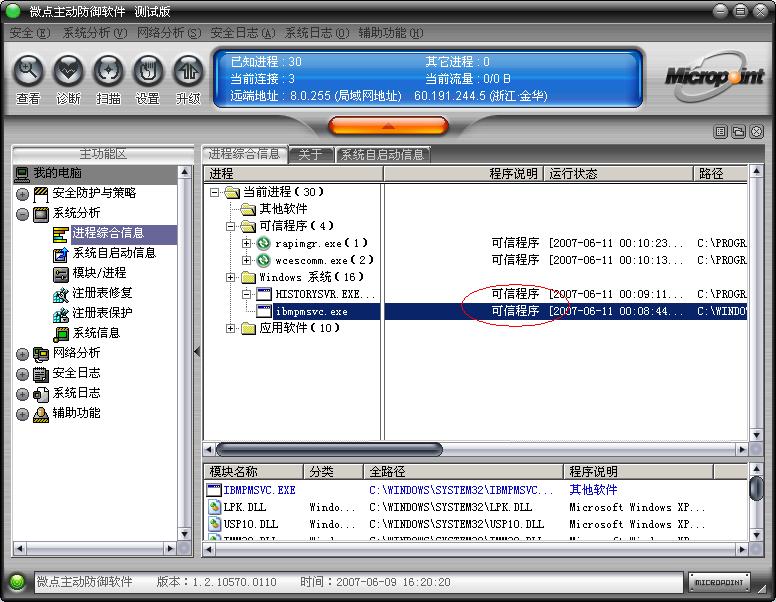Click process list scroll-down arrow

[x=756, y=436]
